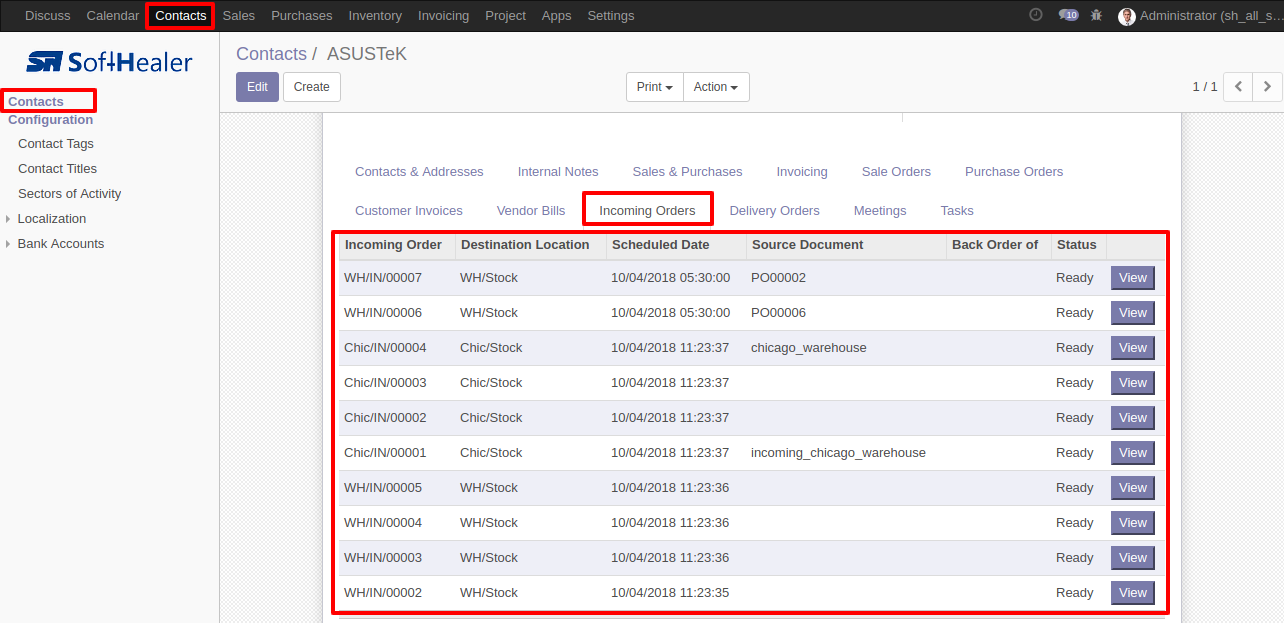Open the Purchases menu
Viewport: 1284px width, 623px height.
click(302, 16)
